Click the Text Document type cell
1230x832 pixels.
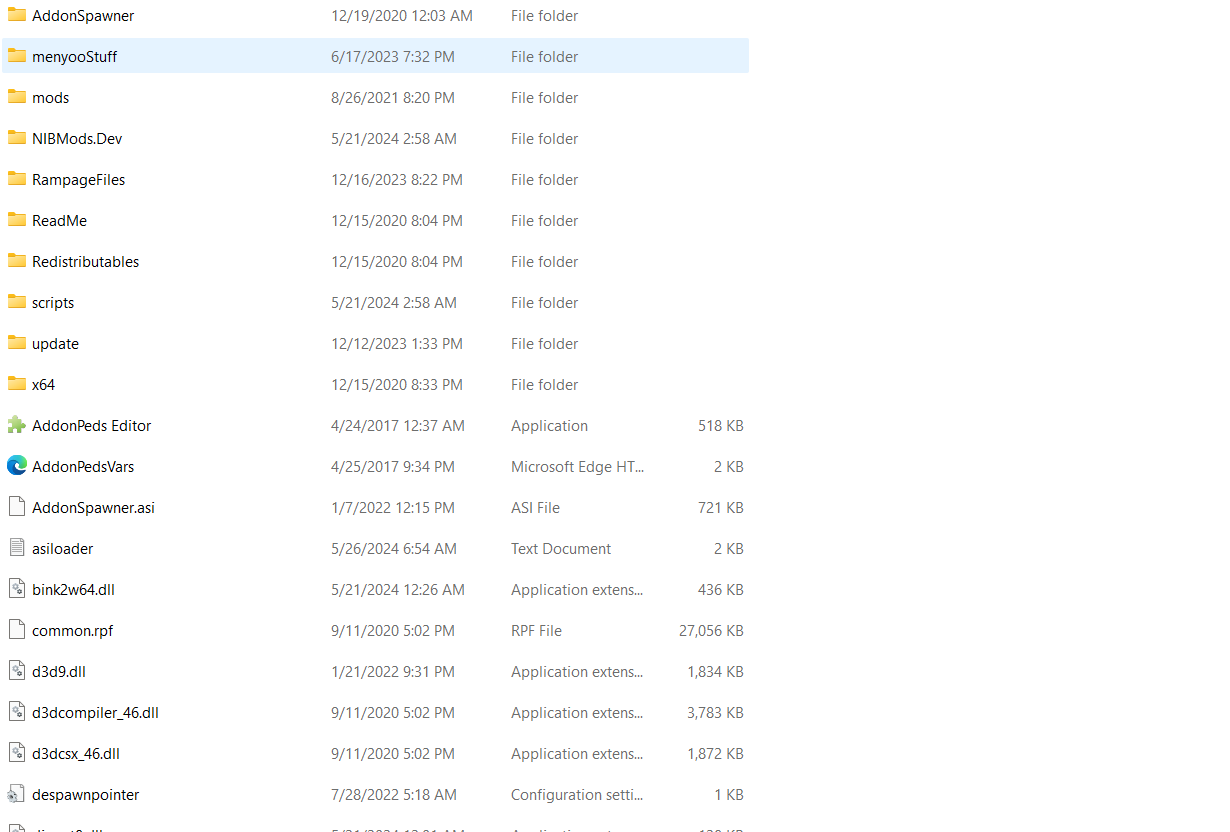[561, 549]
